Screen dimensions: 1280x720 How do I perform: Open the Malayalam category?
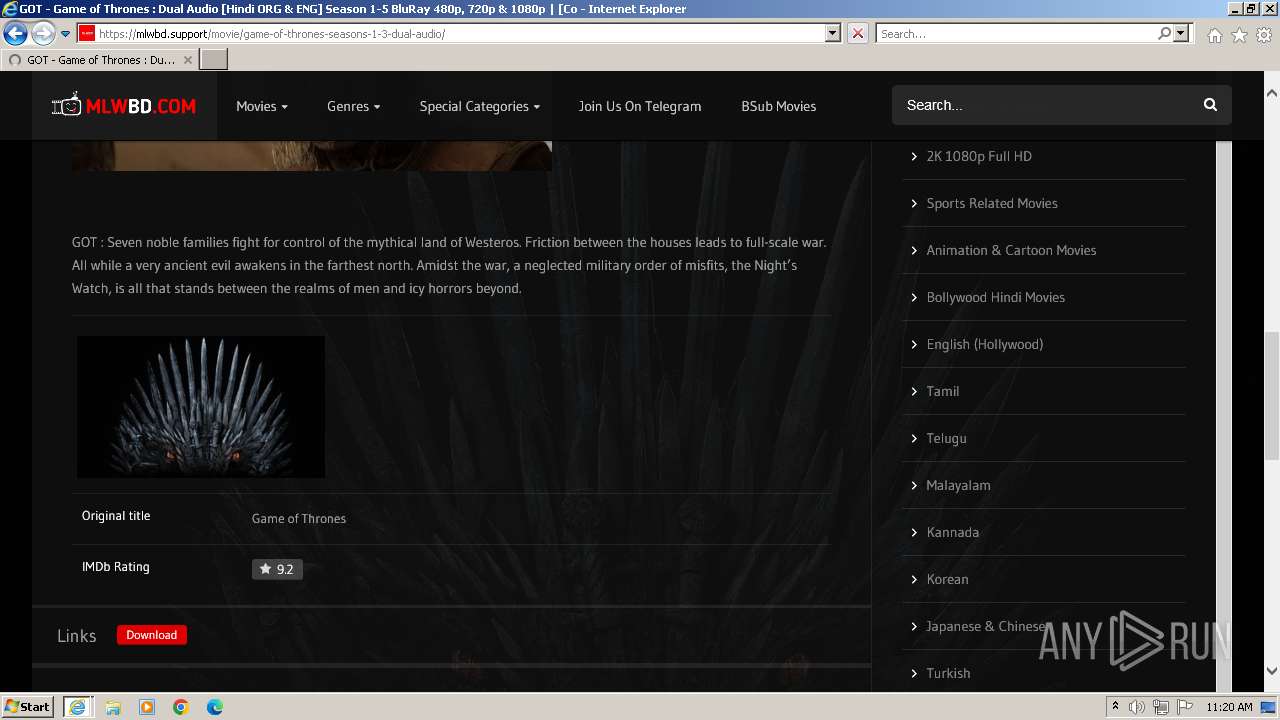point(958,485)
